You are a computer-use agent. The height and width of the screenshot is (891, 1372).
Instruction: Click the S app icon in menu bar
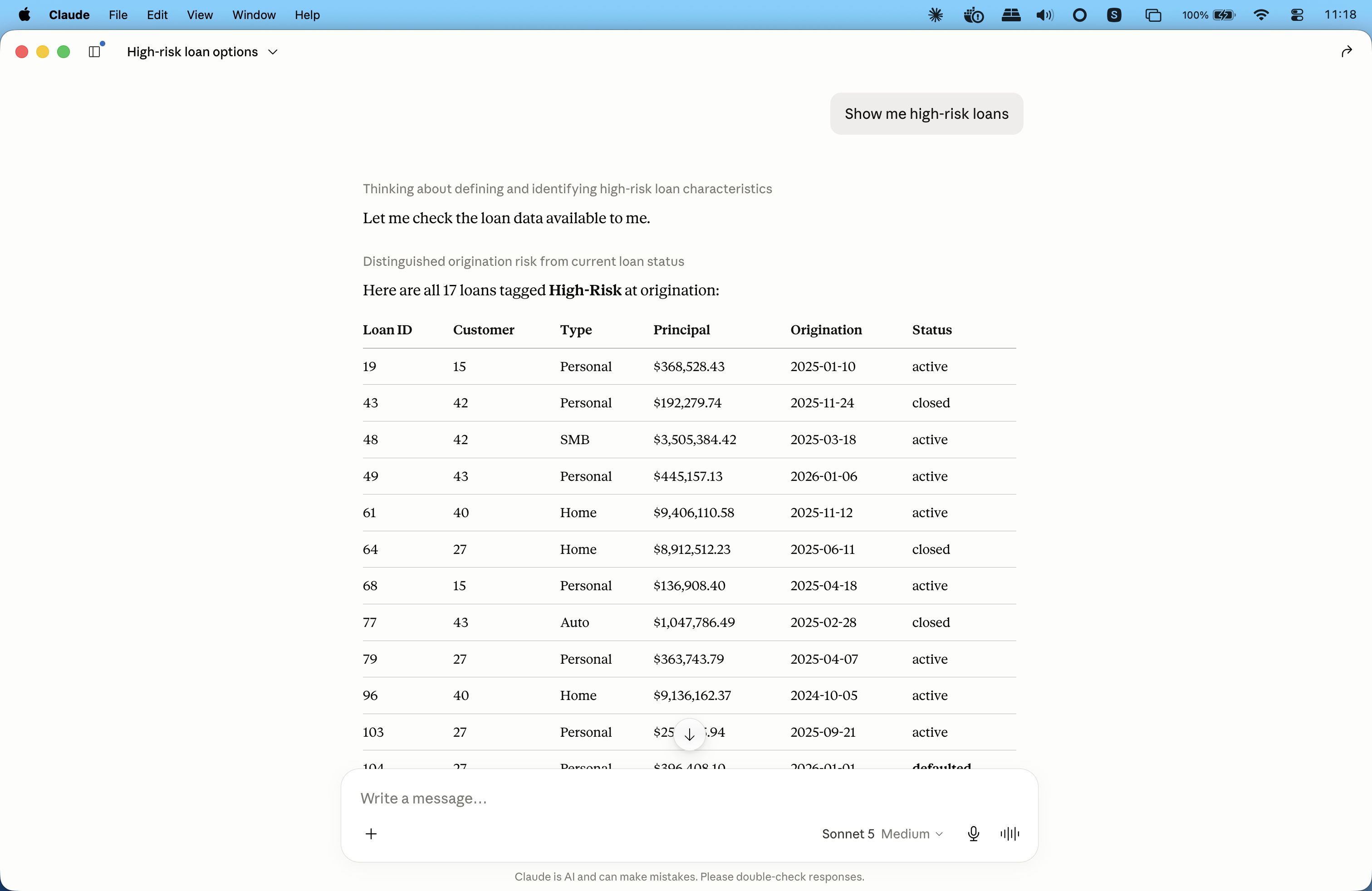point(1114,15)
